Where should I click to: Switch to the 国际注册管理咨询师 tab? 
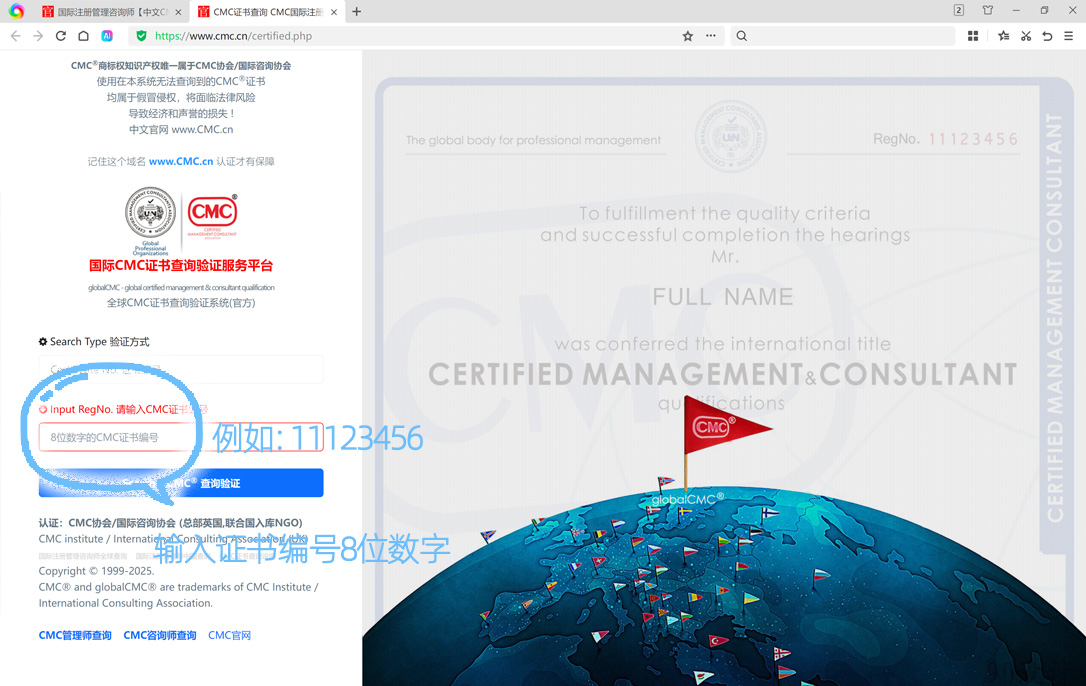tap(111, 12)
